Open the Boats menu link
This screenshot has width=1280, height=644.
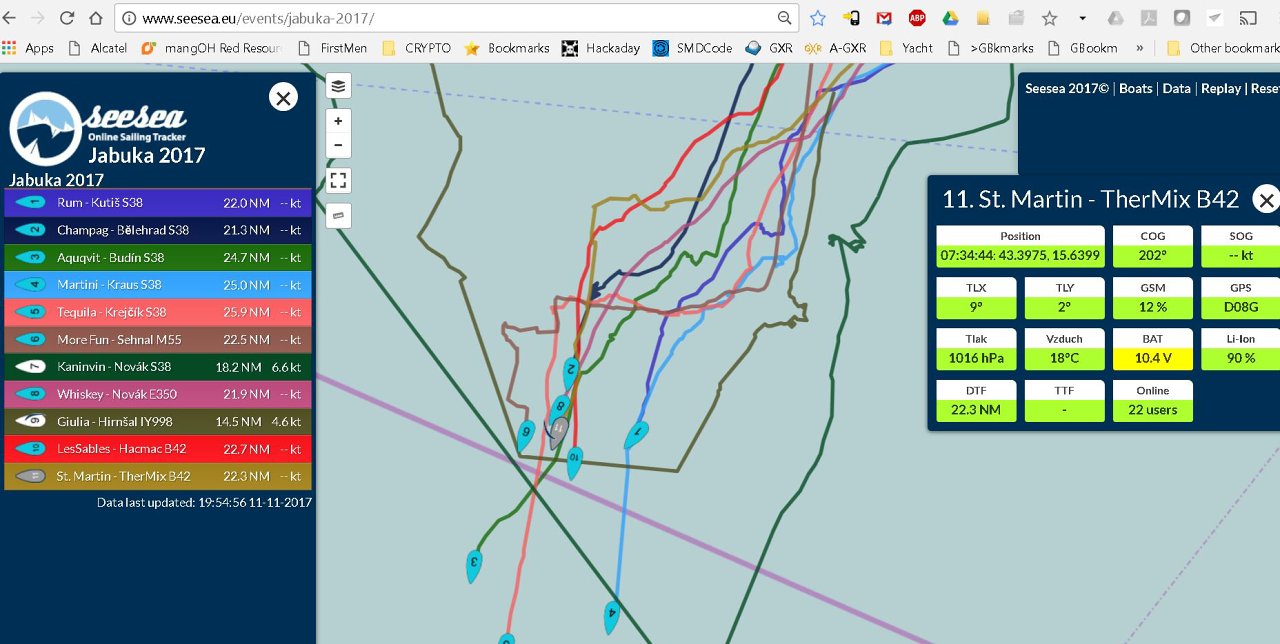click(1135, 88)
